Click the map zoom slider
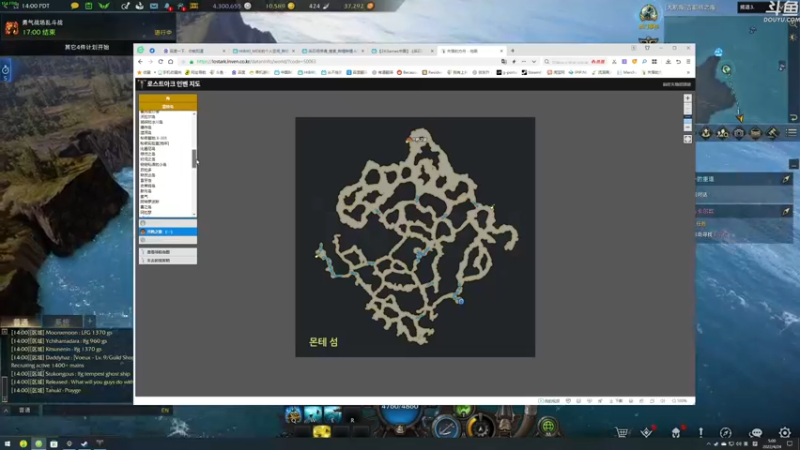 [688, 117]
